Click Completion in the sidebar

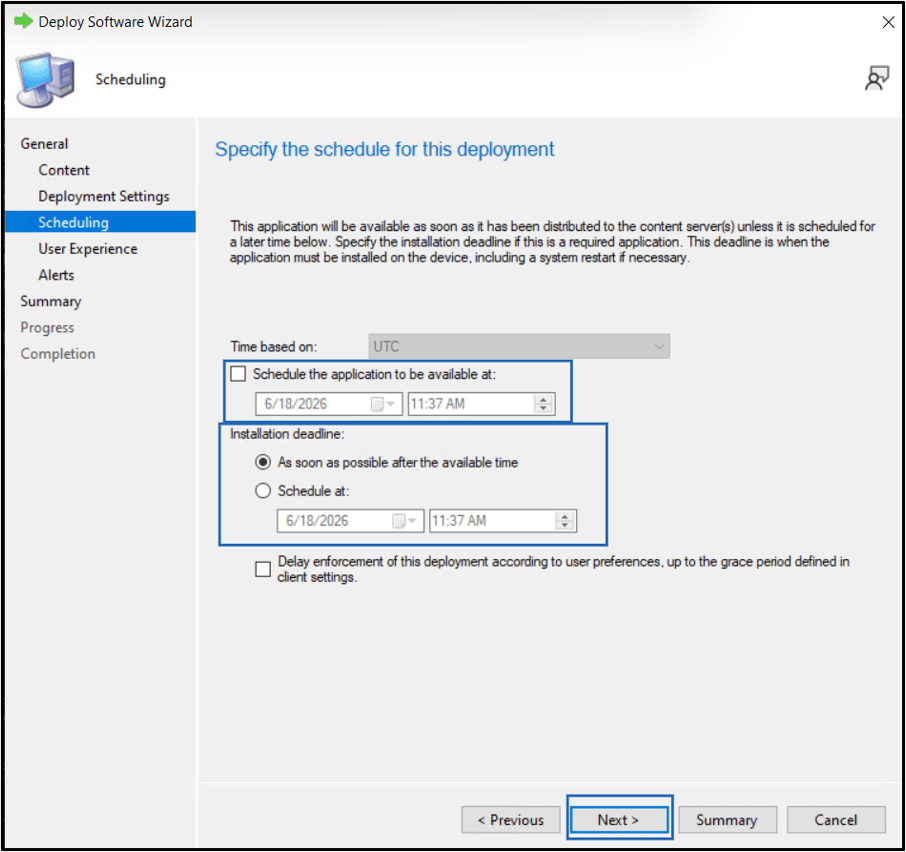[58, 354]
